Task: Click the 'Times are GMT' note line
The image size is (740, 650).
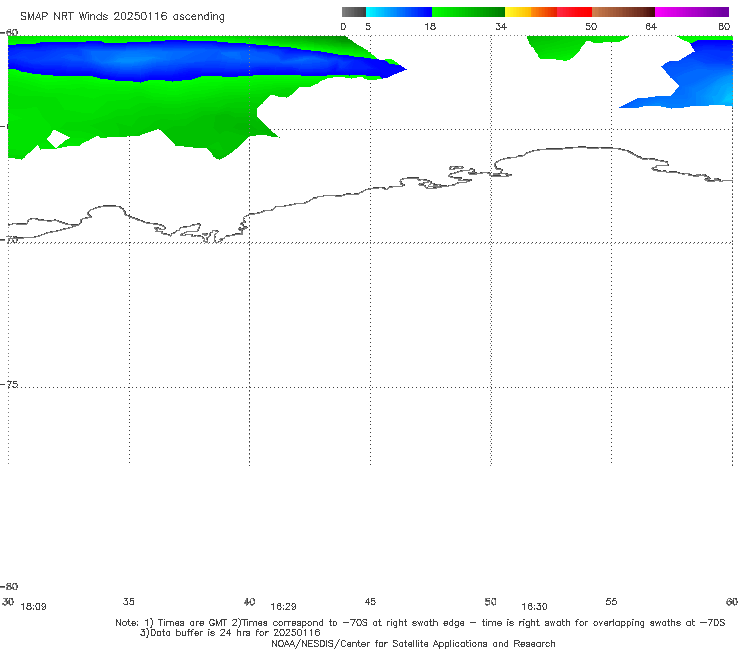Action: point(420,623)
